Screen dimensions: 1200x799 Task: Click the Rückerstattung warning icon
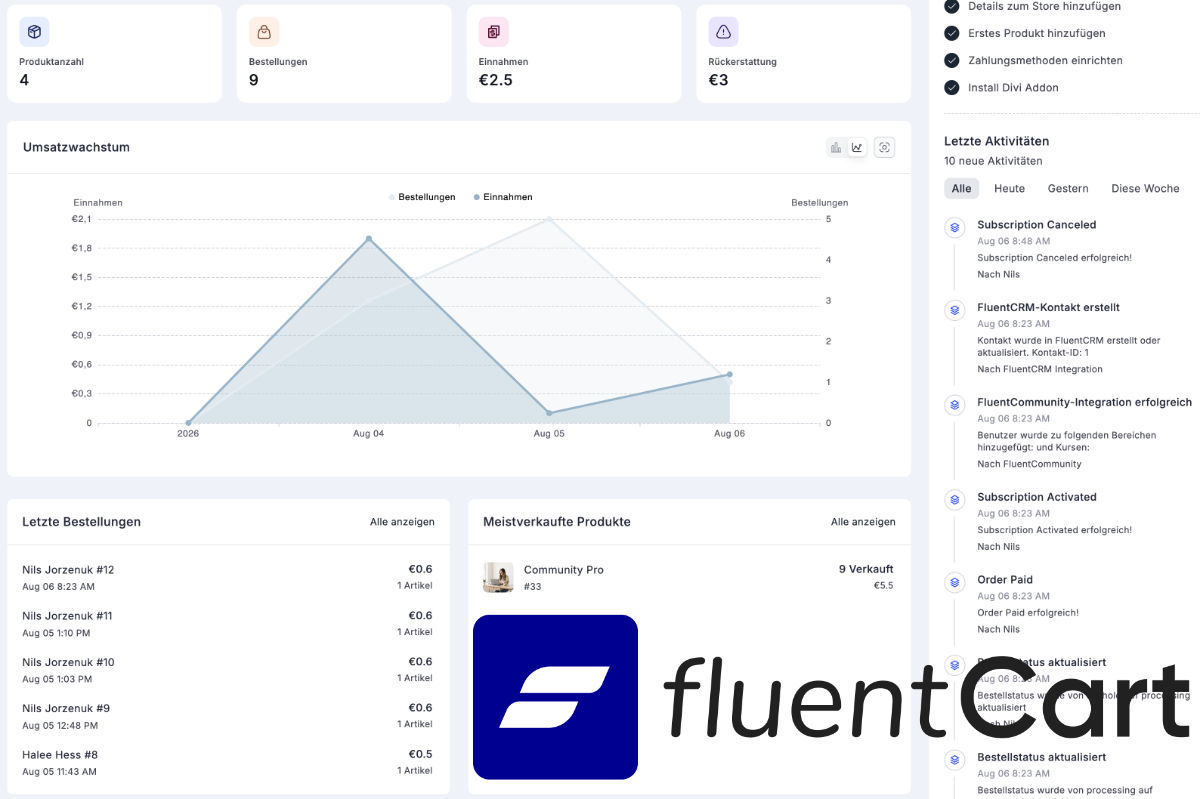[x=723, y=32]
